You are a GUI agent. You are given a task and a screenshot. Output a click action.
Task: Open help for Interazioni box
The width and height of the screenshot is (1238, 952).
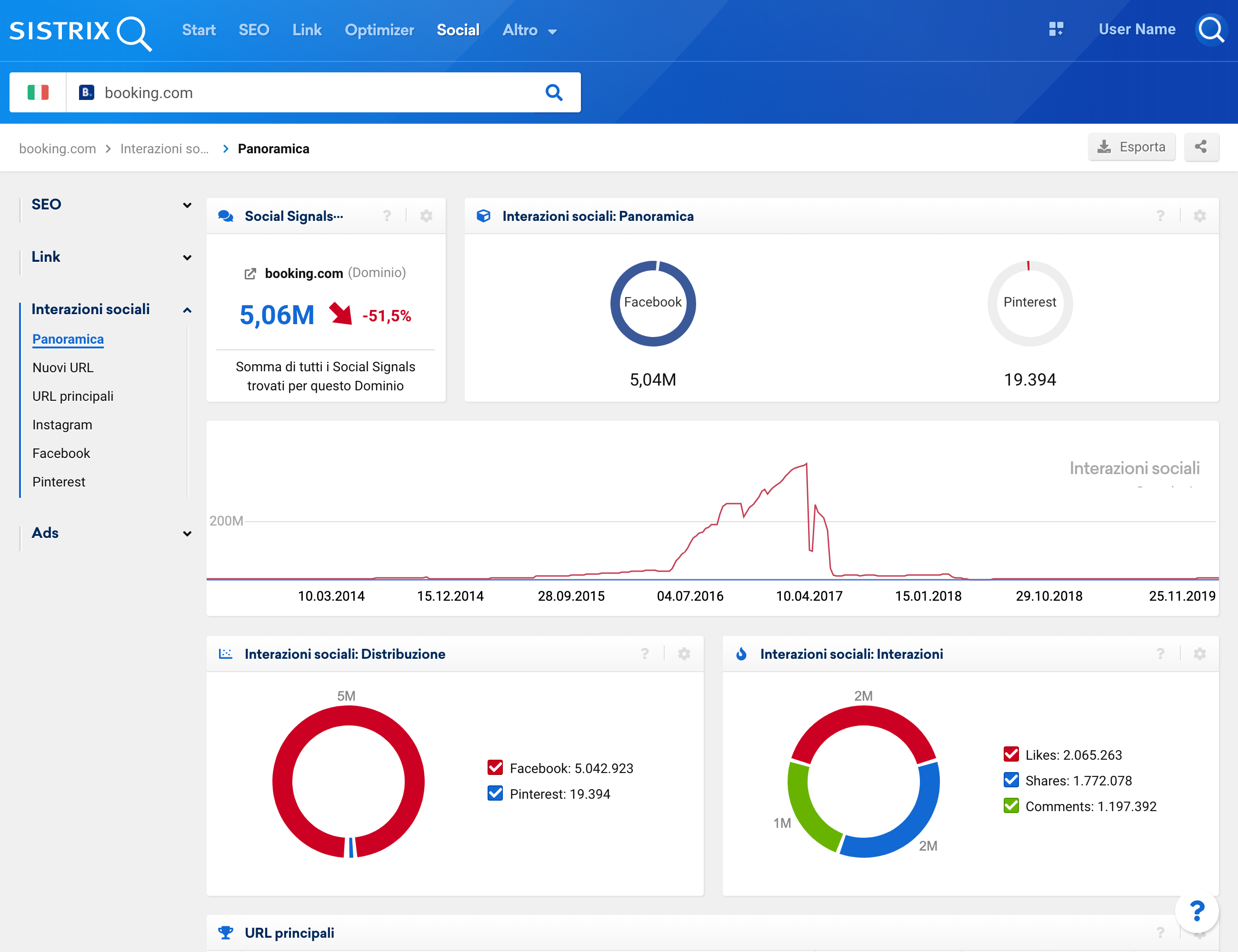click(1160, 654)
